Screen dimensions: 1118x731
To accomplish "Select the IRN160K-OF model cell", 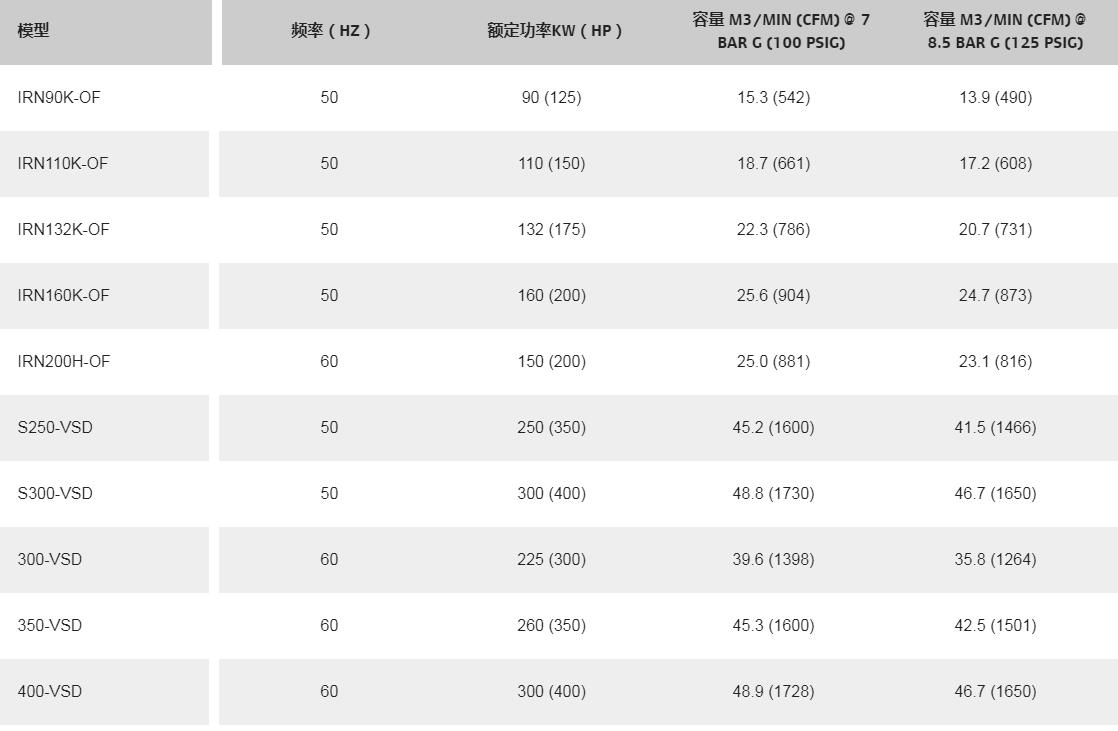I will pos(63,295).
